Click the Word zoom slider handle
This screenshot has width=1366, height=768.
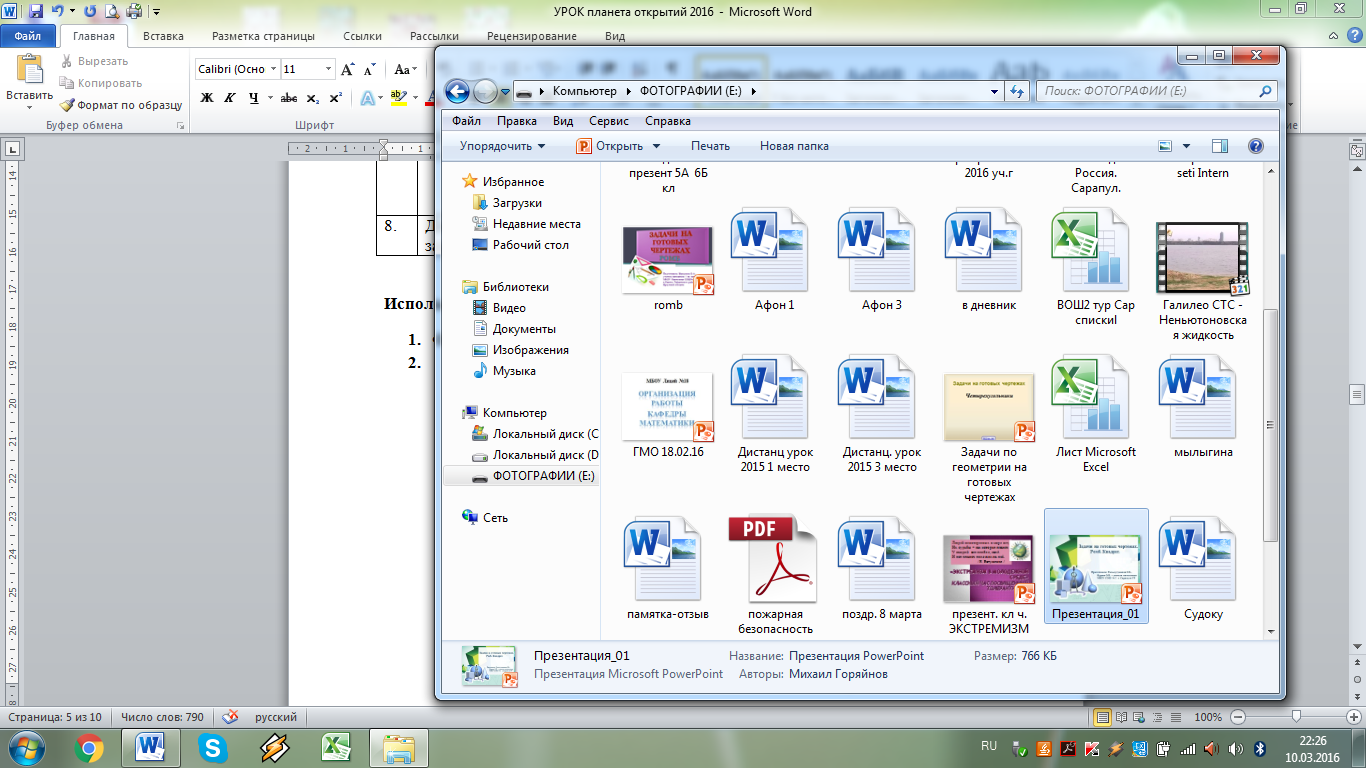pyautogui.click(x=1297, y=717)
